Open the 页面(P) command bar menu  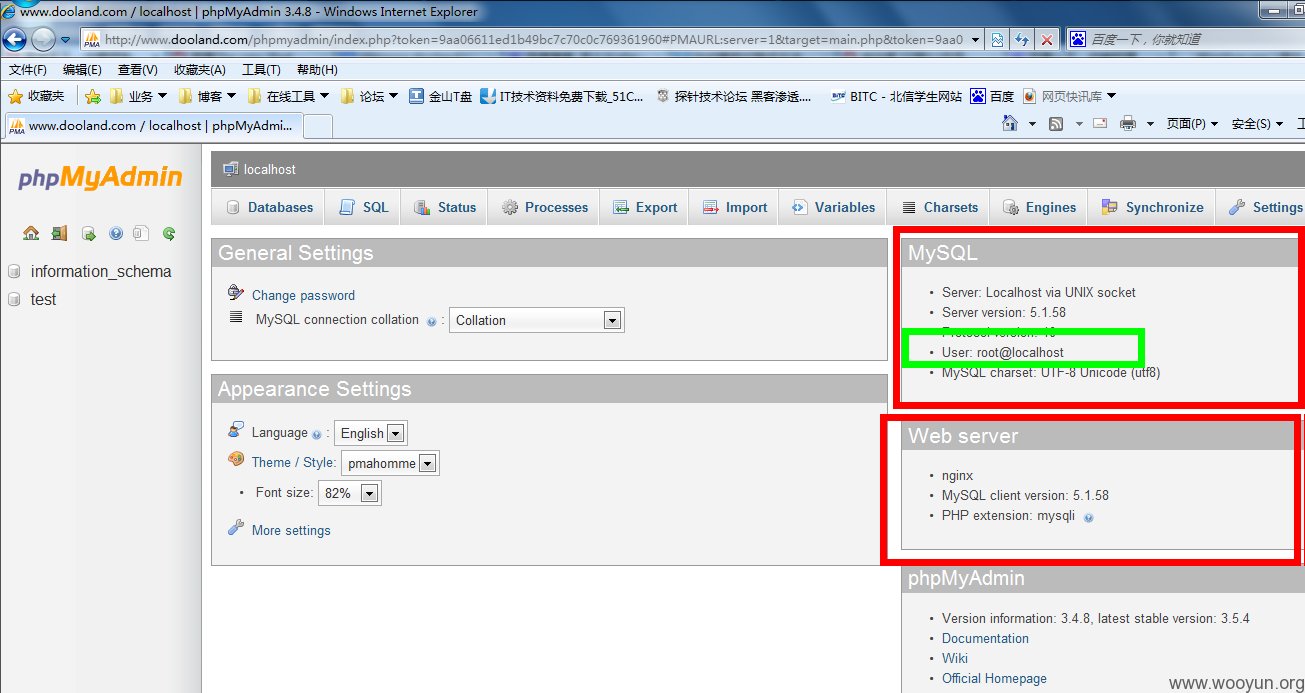[x=1192, y=124]
